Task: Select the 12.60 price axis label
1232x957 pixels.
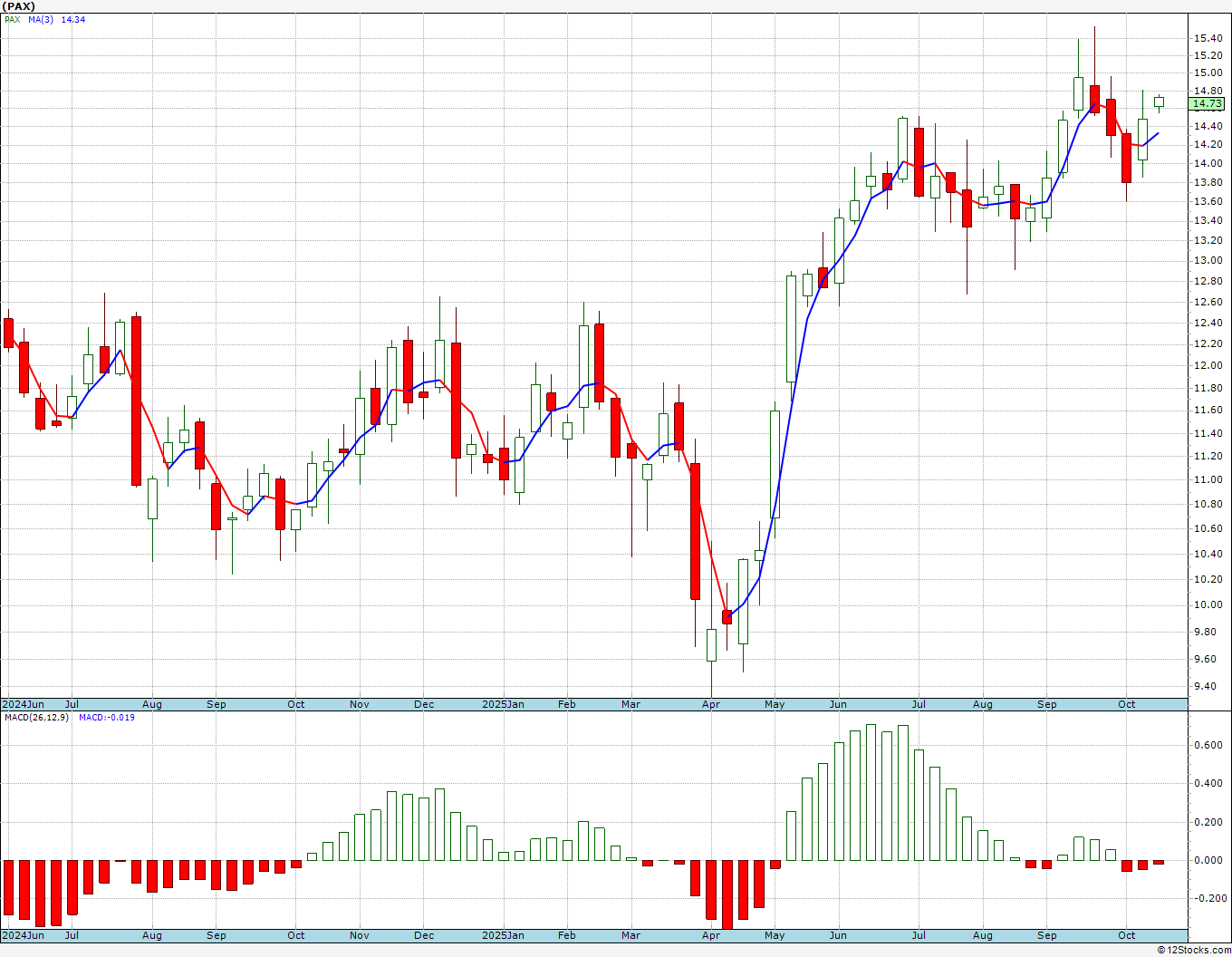Action: (x=1208, y=302)
